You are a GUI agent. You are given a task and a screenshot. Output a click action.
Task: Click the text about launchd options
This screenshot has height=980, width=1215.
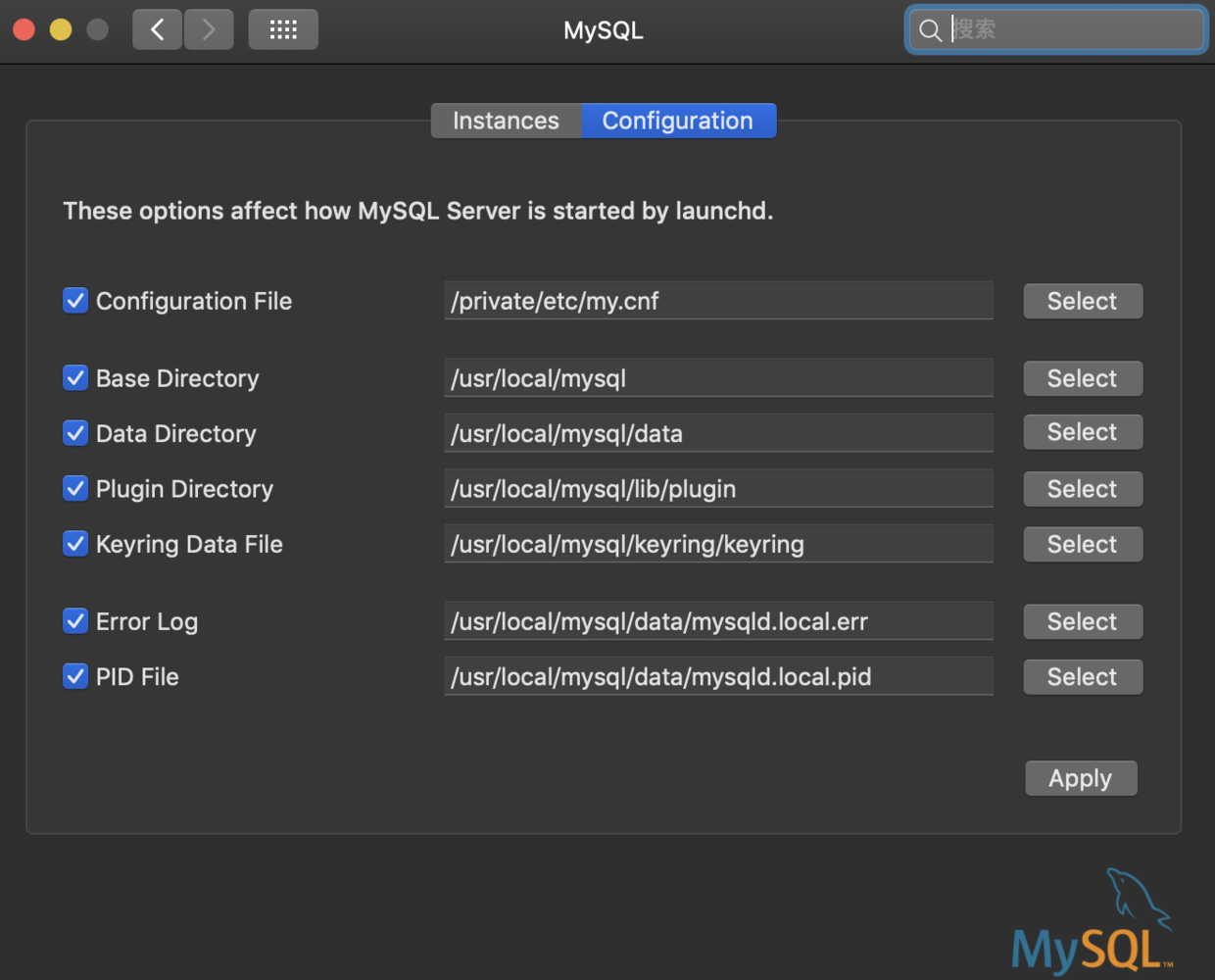coord(418,211)
